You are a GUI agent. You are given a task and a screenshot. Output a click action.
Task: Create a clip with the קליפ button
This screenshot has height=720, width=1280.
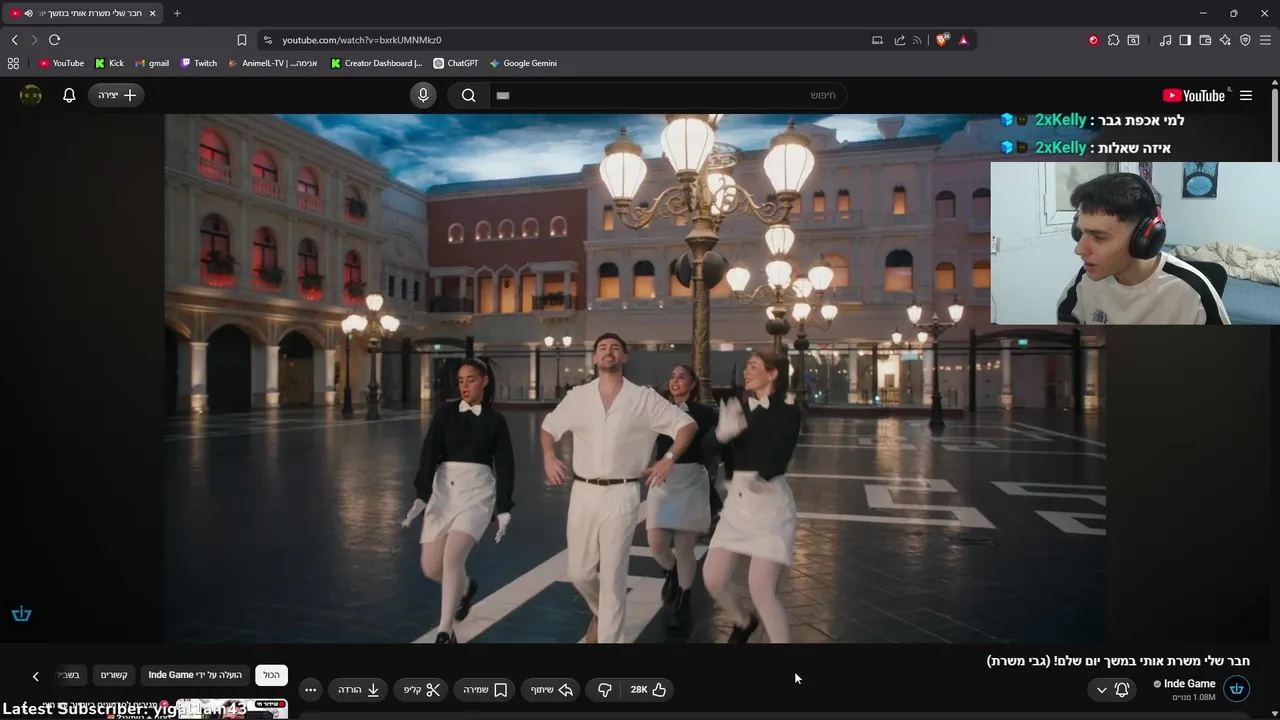(x=422, y=689)
